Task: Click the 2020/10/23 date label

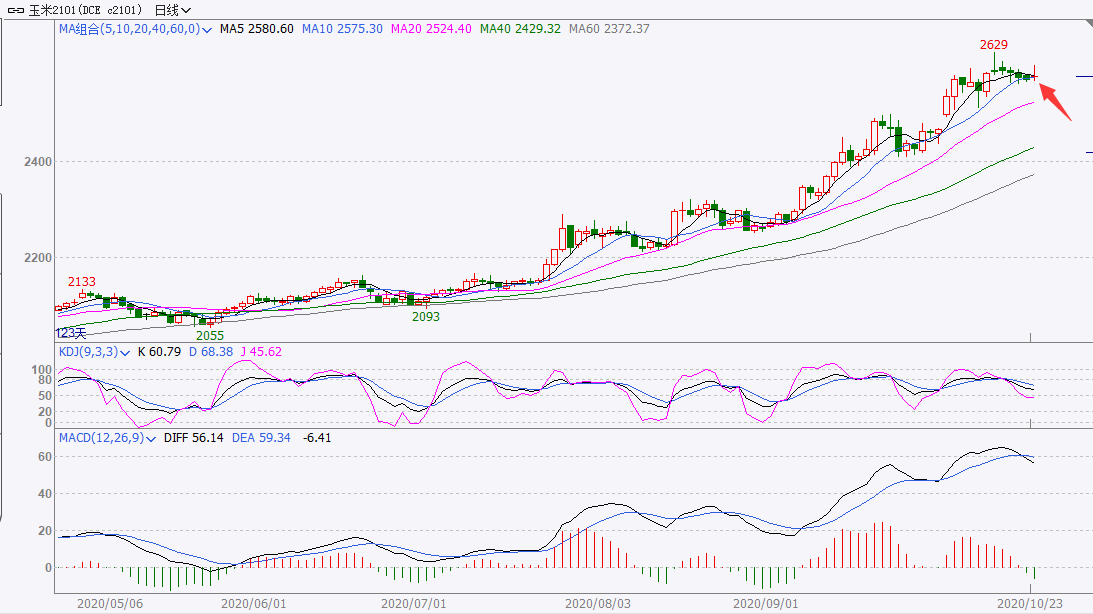Action: (x=1030, y=604)
